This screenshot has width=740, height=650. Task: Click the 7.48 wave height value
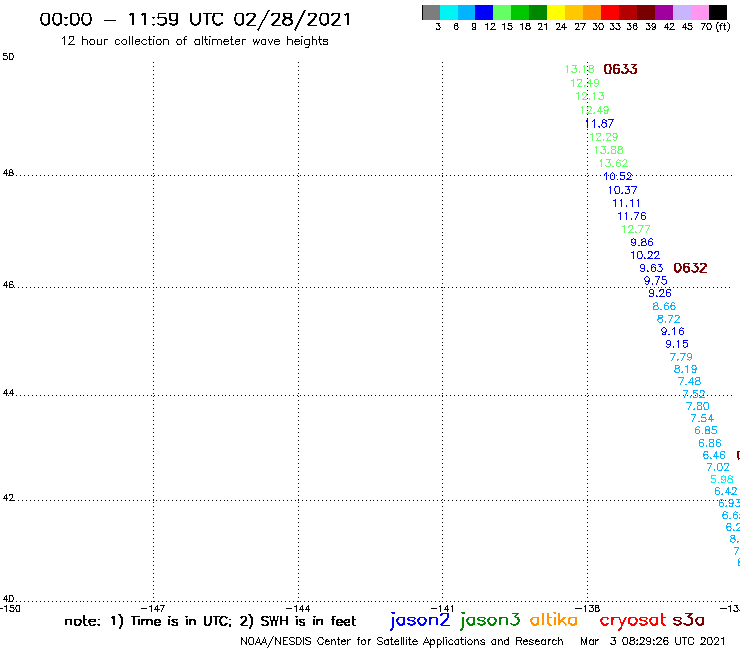coord(690,381)
